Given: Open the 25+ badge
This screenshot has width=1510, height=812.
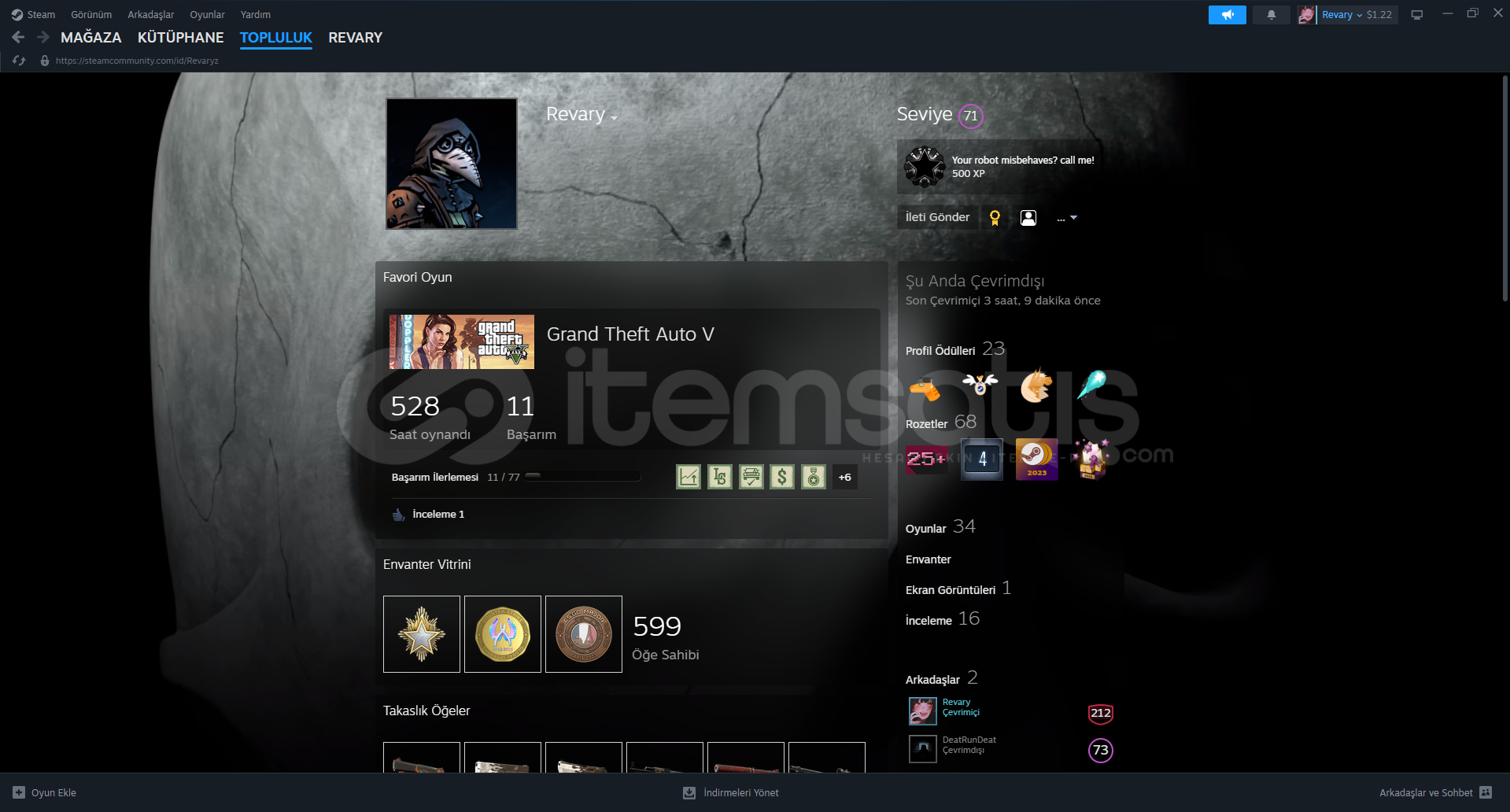Looking at the screenshot, I should (926, 460).
